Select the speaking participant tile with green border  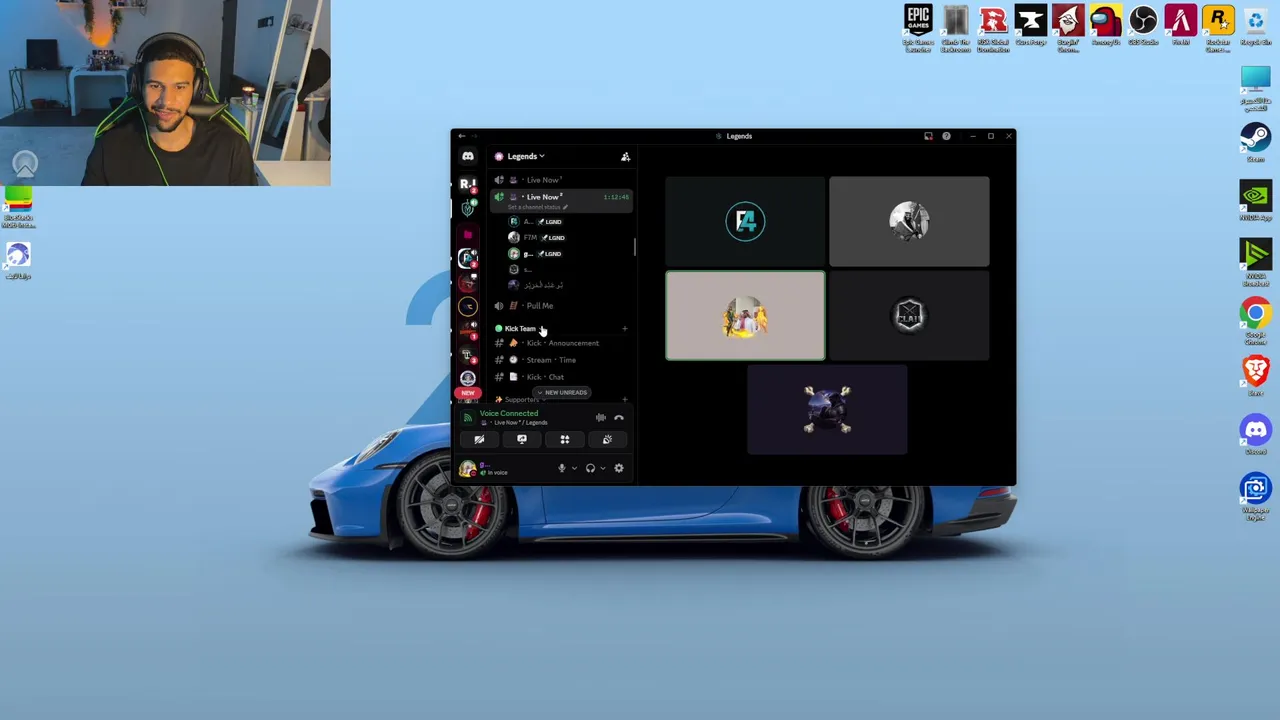point(745,315)
